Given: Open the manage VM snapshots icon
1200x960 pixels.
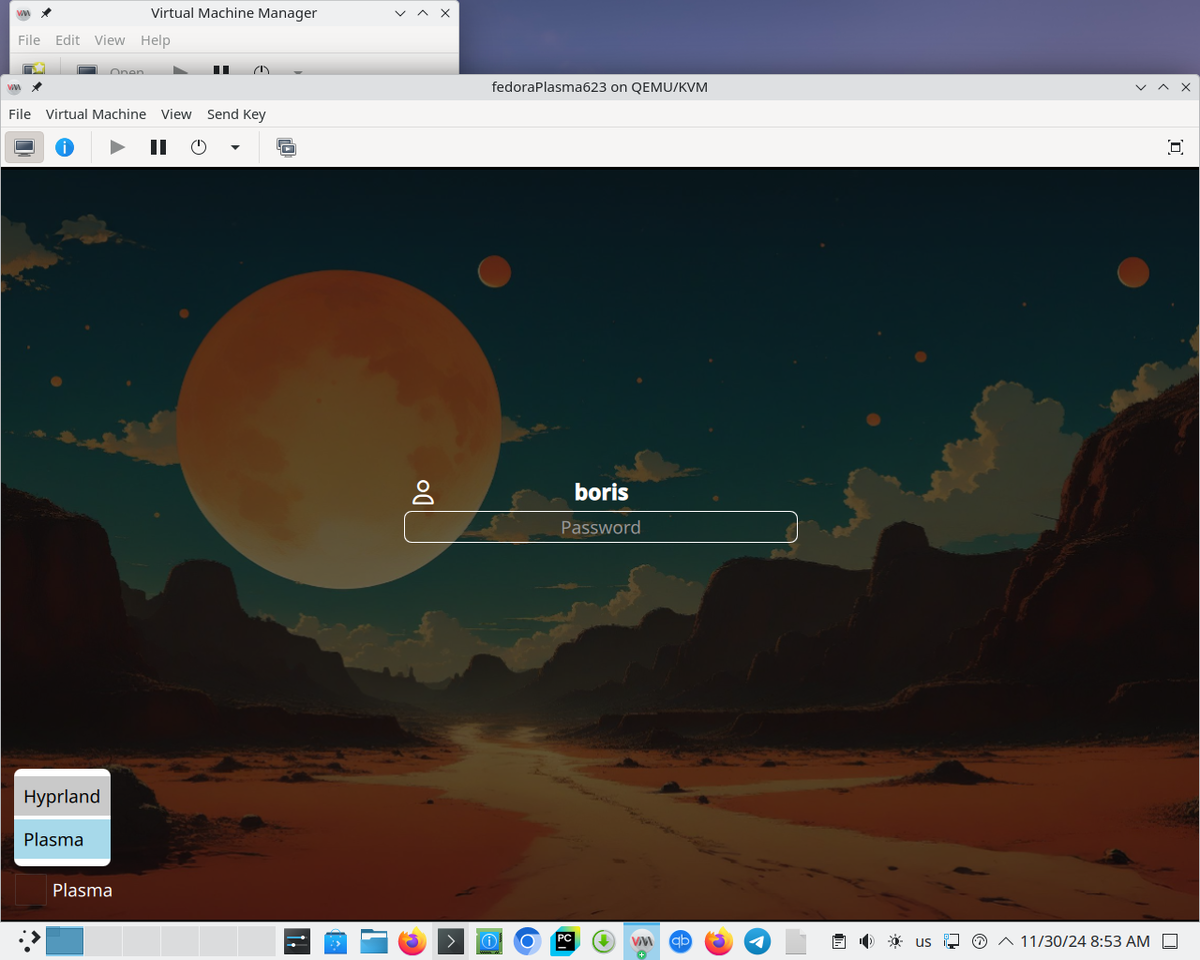Looking at the screenshot, I should coord(286,148).
